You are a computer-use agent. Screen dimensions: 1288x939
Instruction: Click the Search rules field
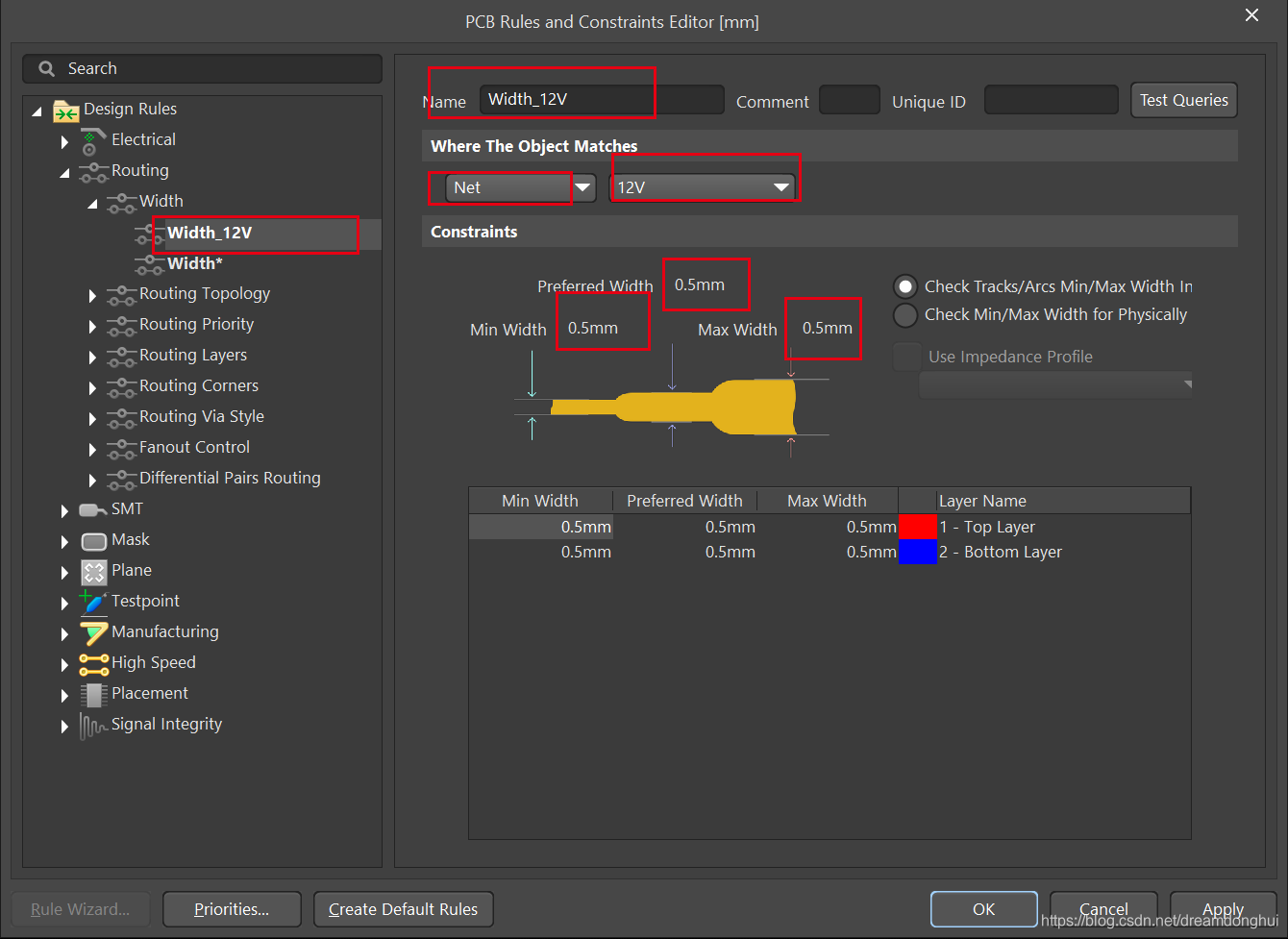coord(202,69)
